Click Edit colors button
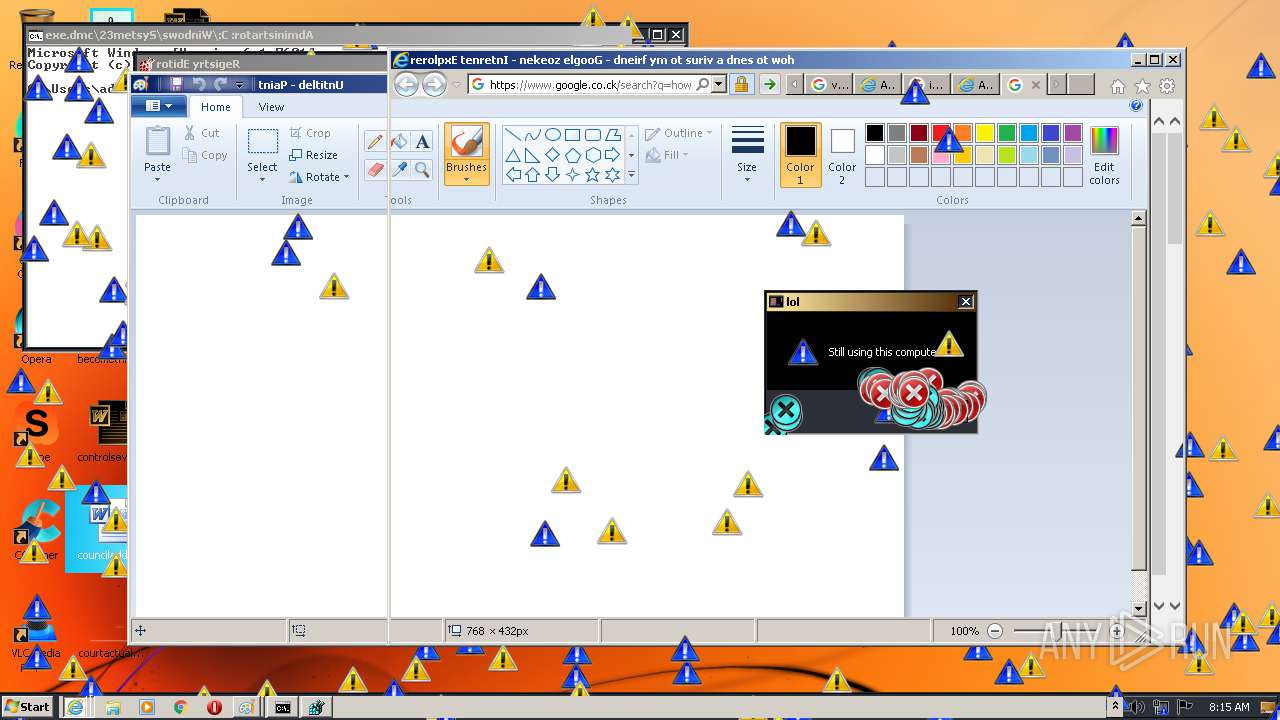This screenshot has width=1280, height=720. tap(1104, 155)
